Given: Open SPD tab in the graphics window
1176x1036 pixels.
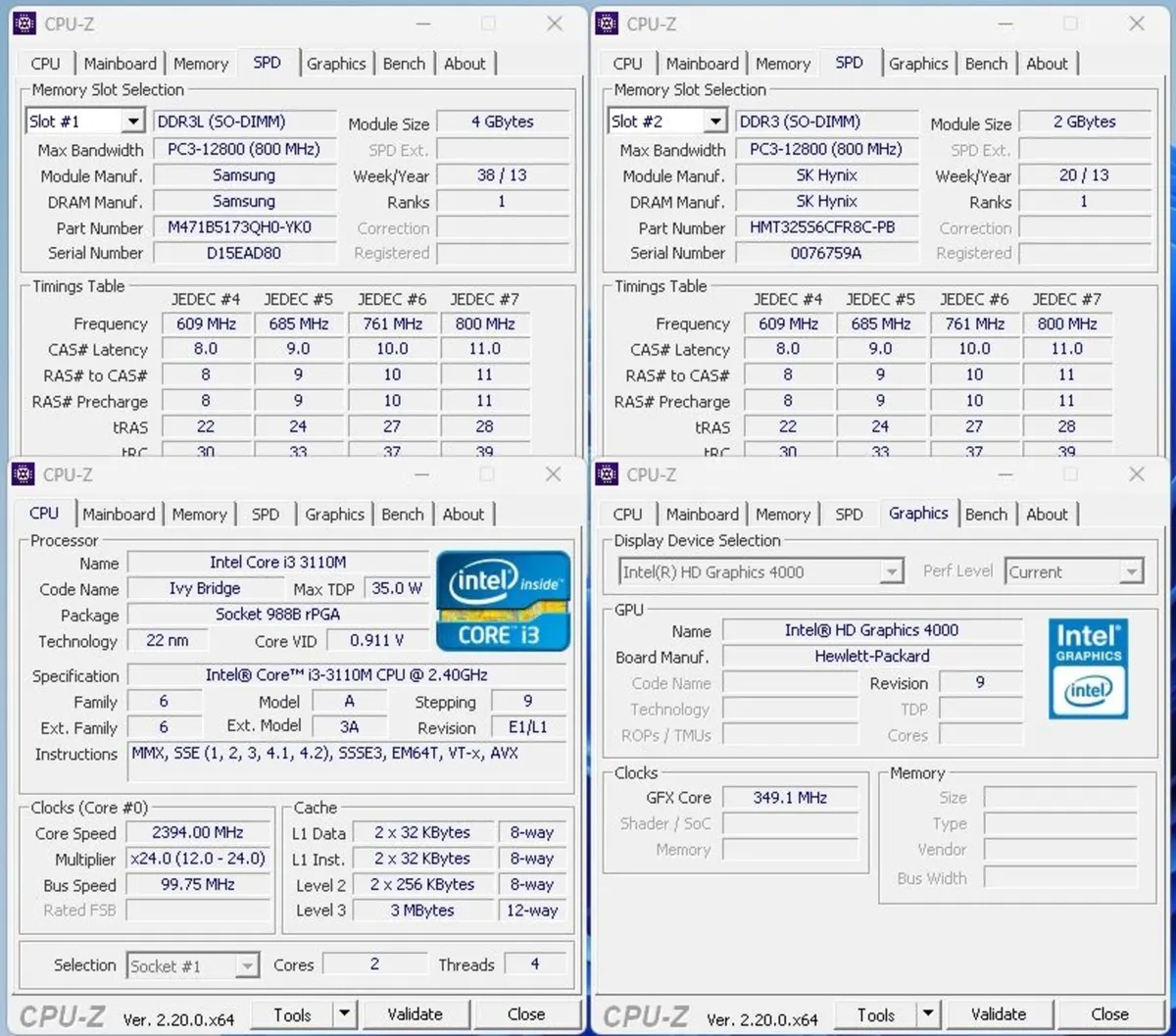Looking at the screenshot, I should coord(849,515).
